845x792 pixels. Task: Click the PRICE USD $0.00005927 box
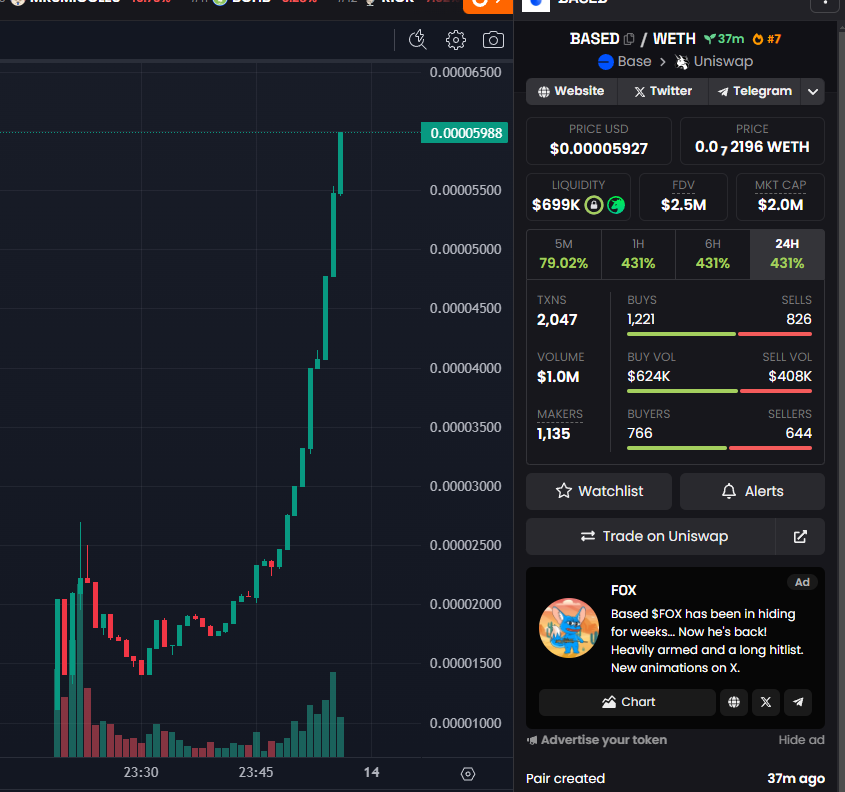[599, 141]
